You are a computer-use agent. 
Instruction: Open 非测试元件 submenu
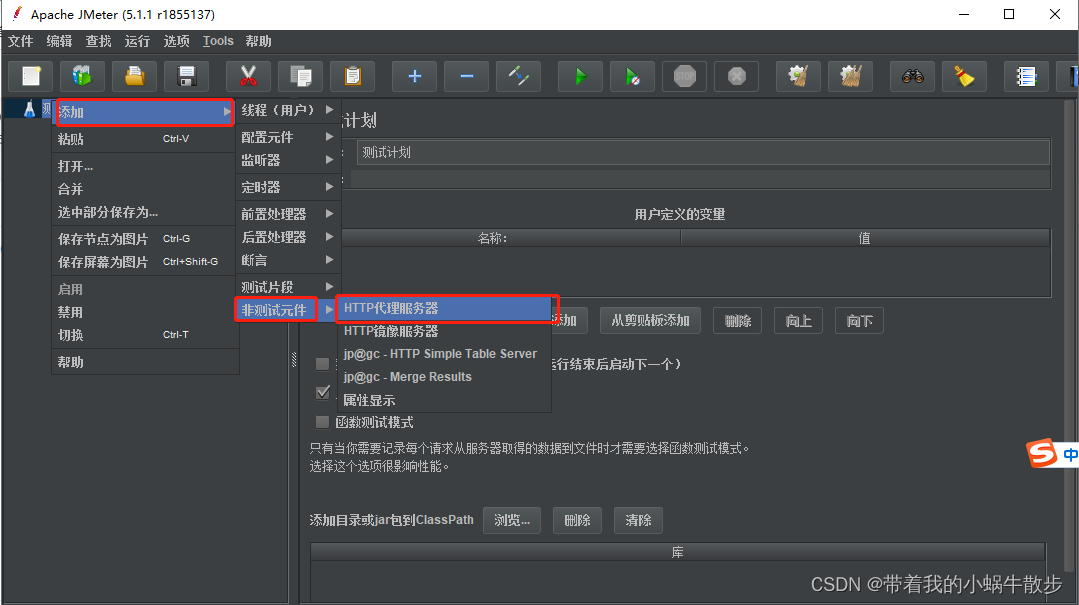tap(288, 310)
